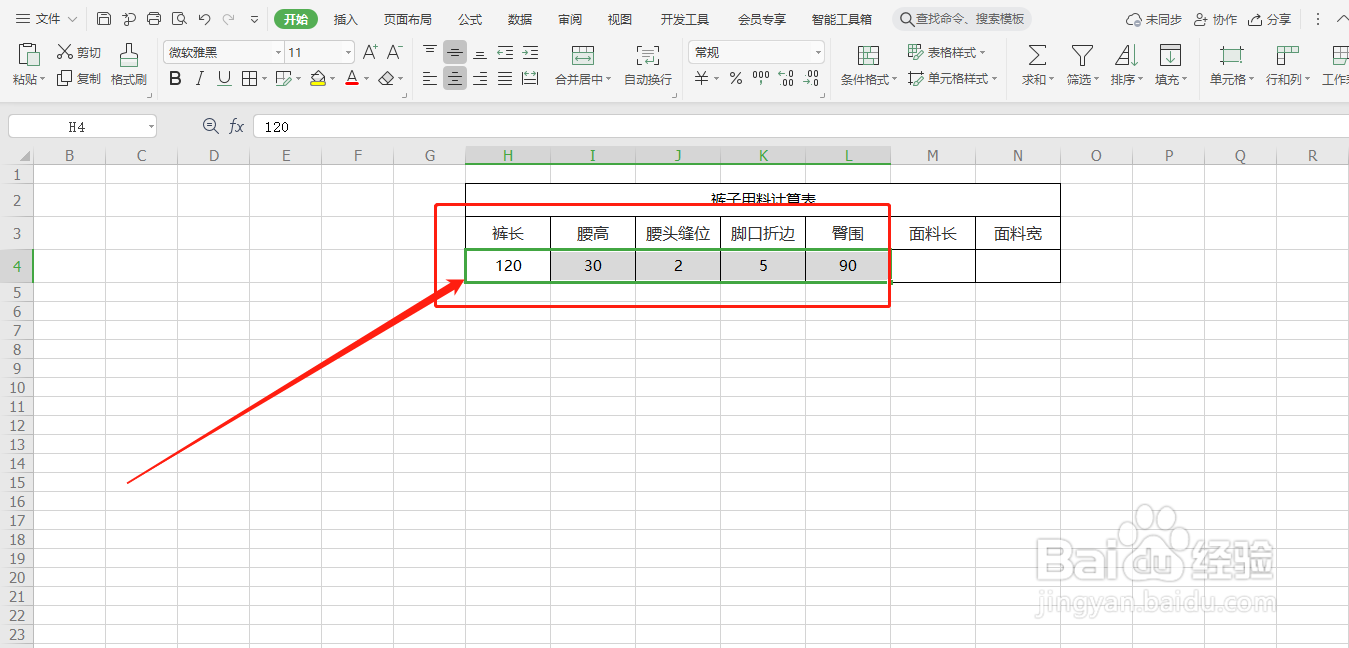Switch to the 公式 ribbon tab

[x=470, y=18]
